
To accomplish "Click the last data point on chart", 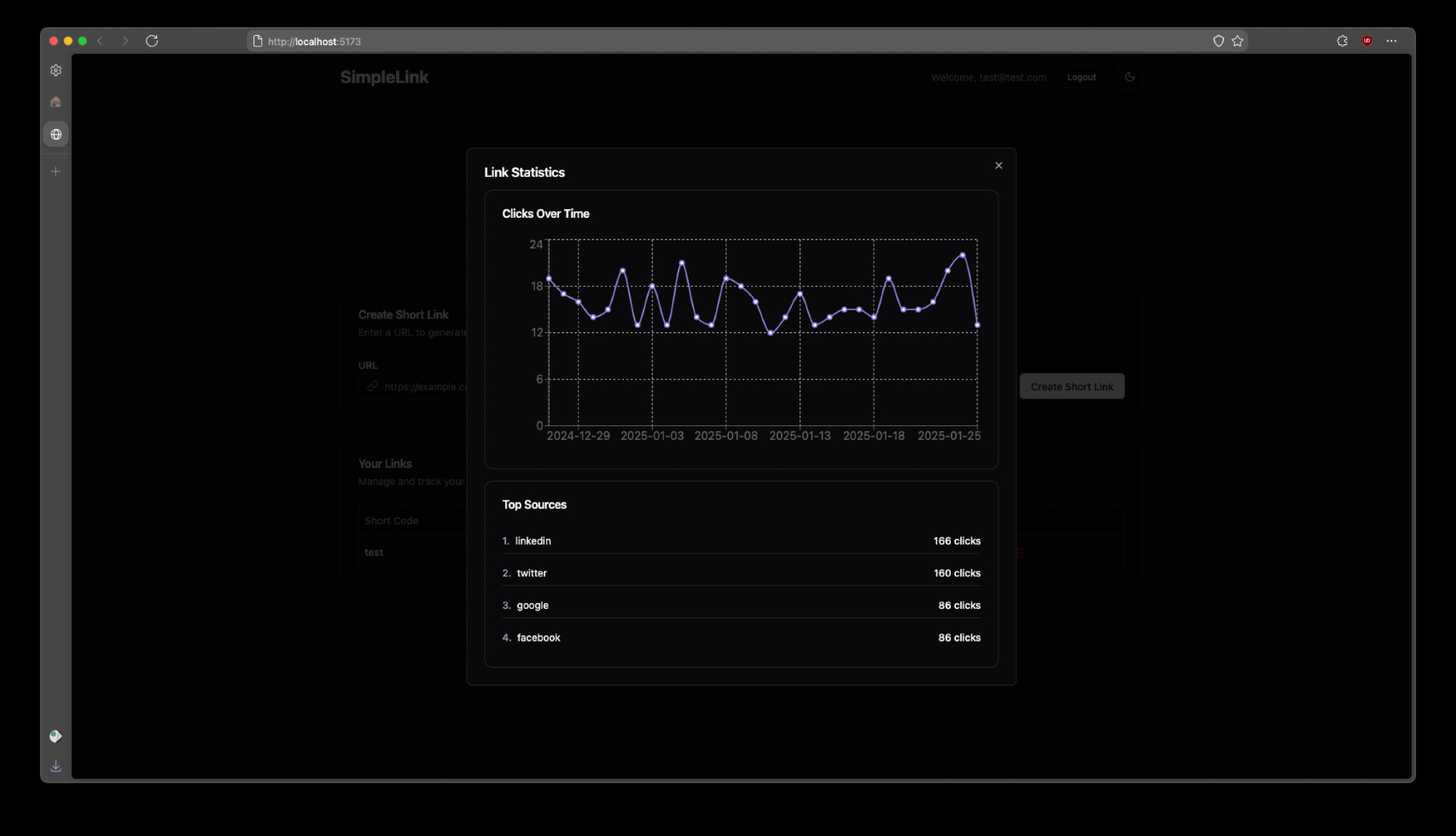I will click(977, 326).
